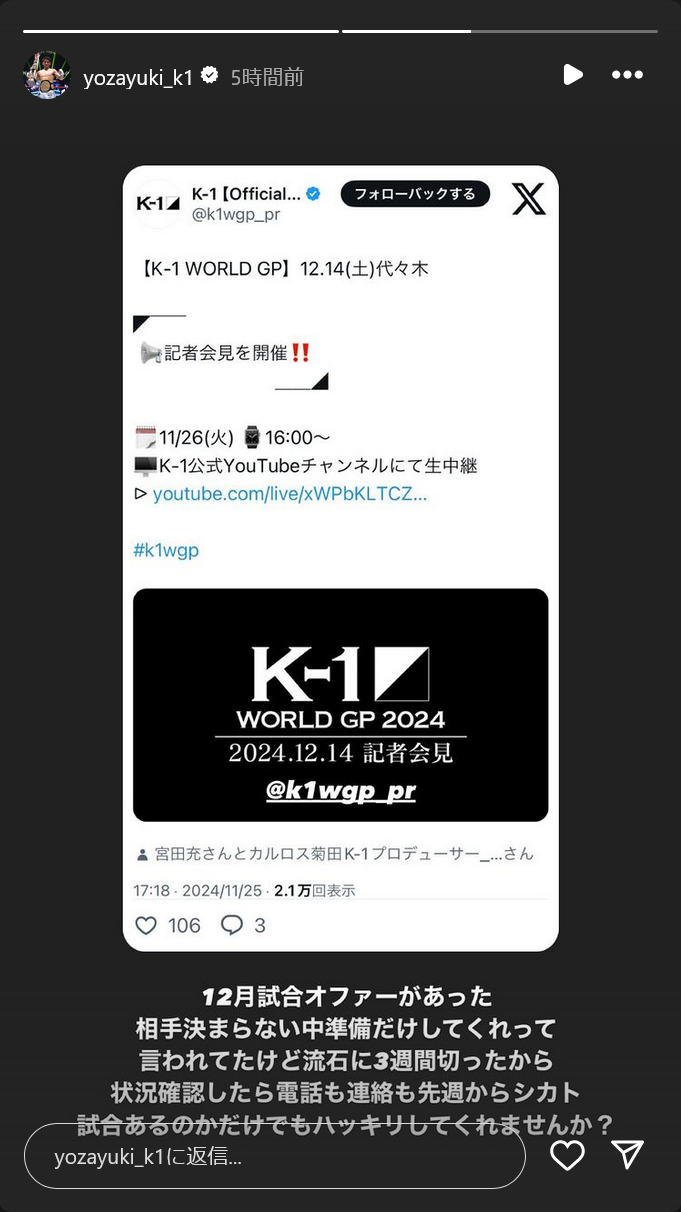Open the youtube.com/live link
The image size is (681, 1212).
(289, 494)
